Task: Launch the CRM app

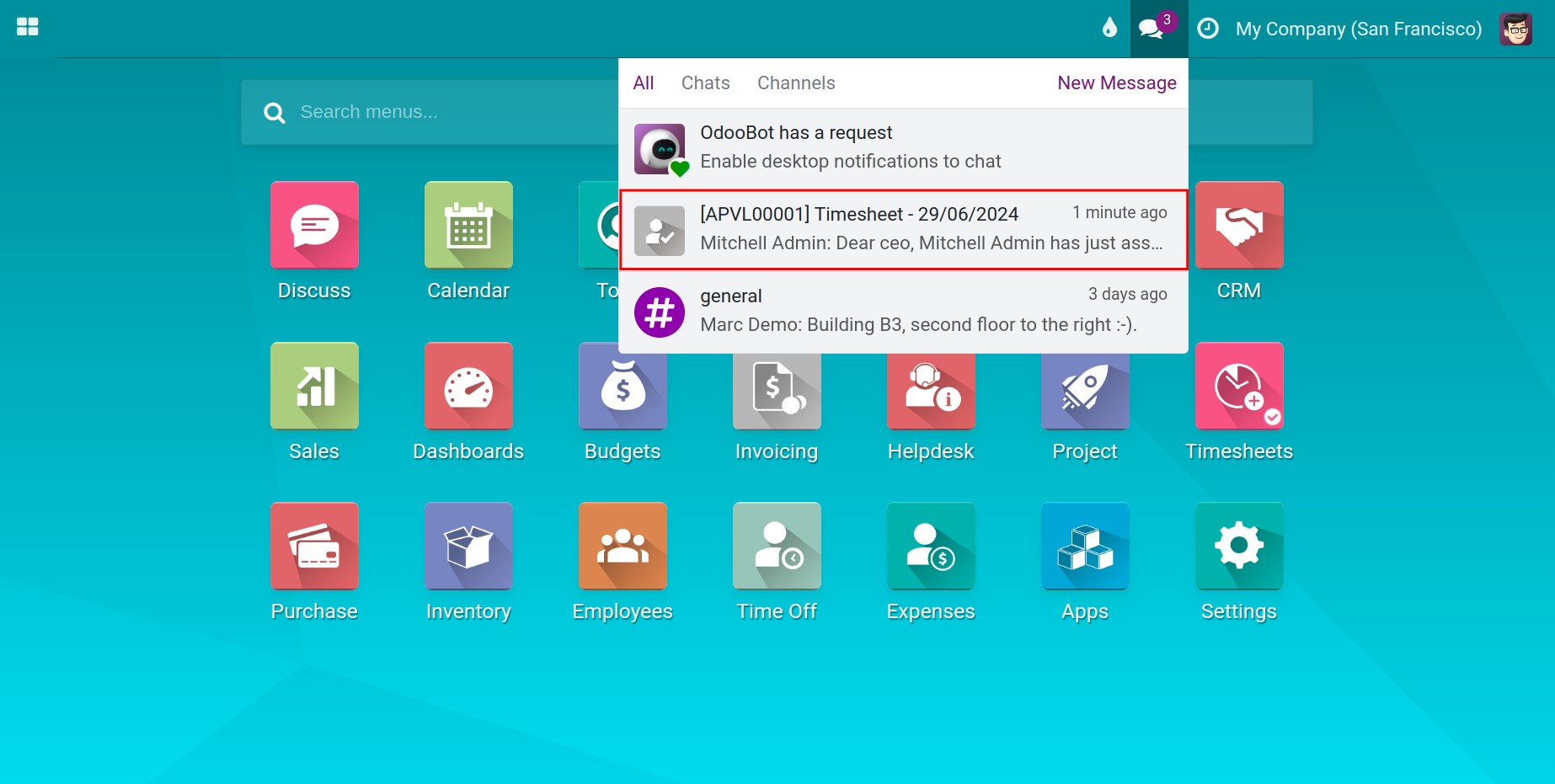Action: click(1239, 225)
